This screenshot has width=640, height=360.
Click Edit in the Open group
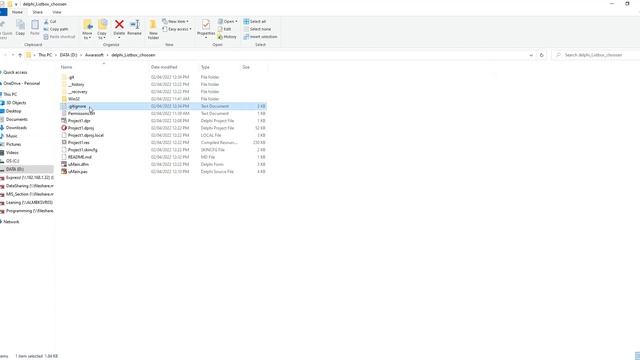[224, 29]
